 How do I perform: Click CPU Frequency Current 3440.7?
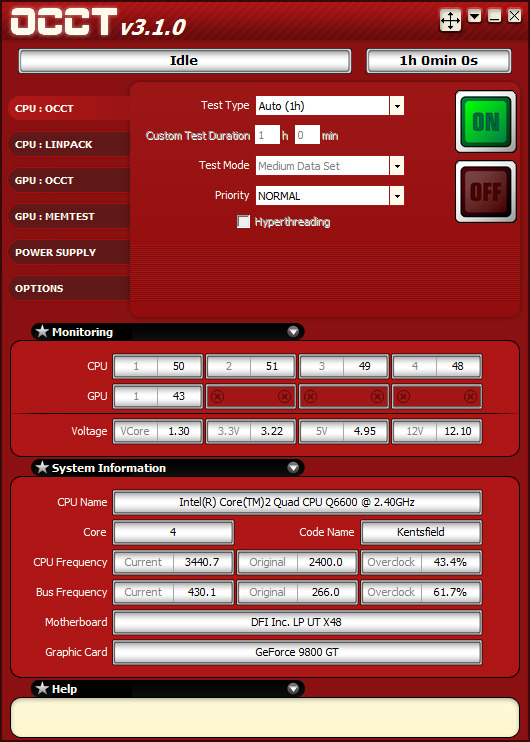coord(173,562)
